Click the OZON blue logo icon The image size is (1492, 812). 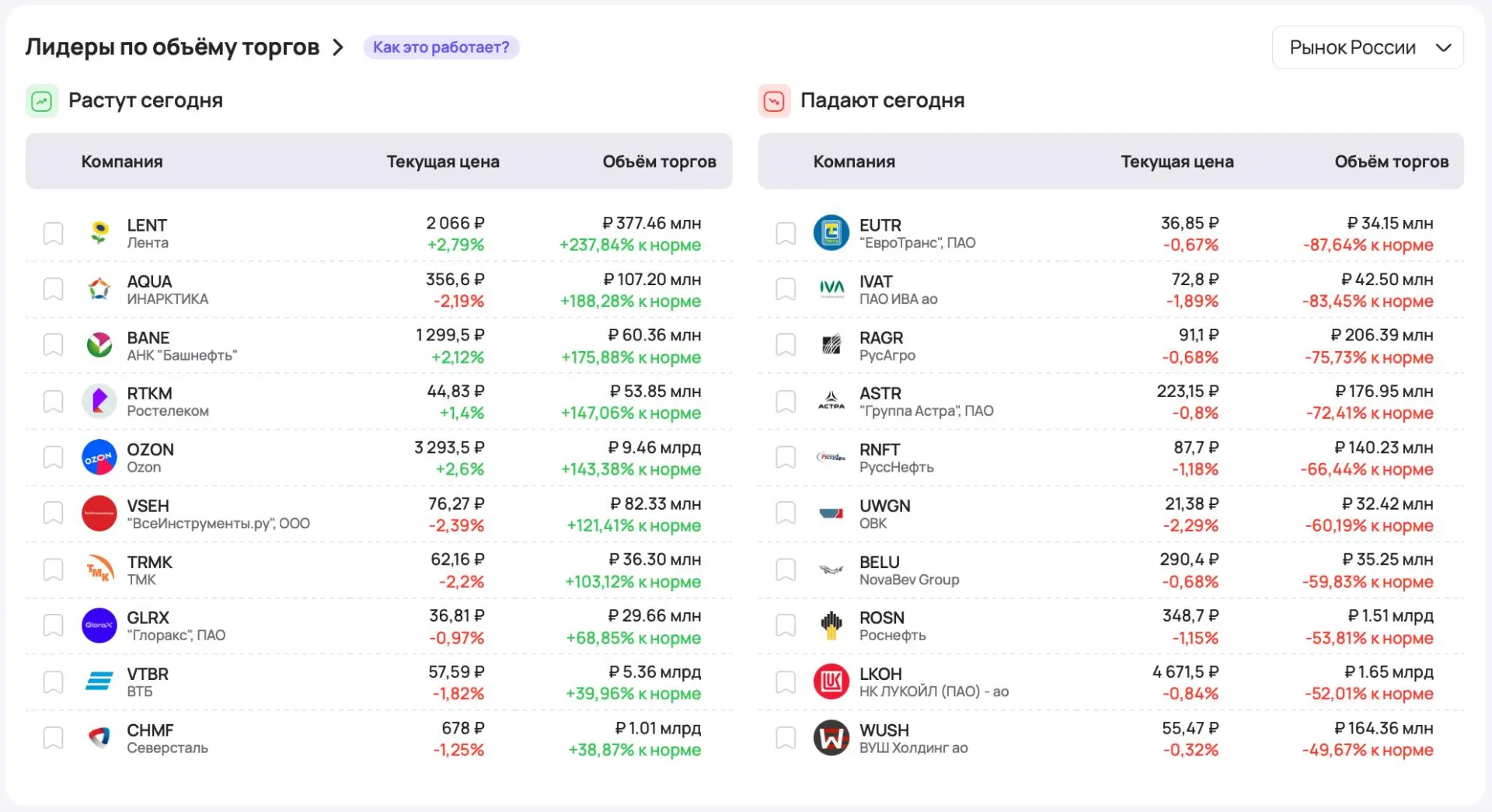click(99, 457)
